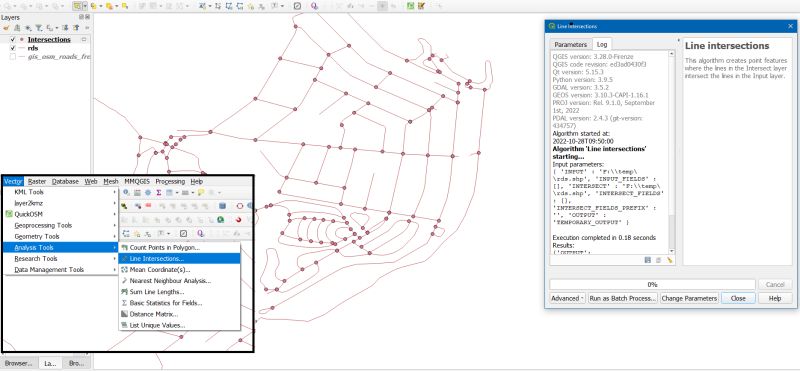Click filter legend icon in Layers panel
The height and width of the screenshot is (371, 800).
click(39, 28)
